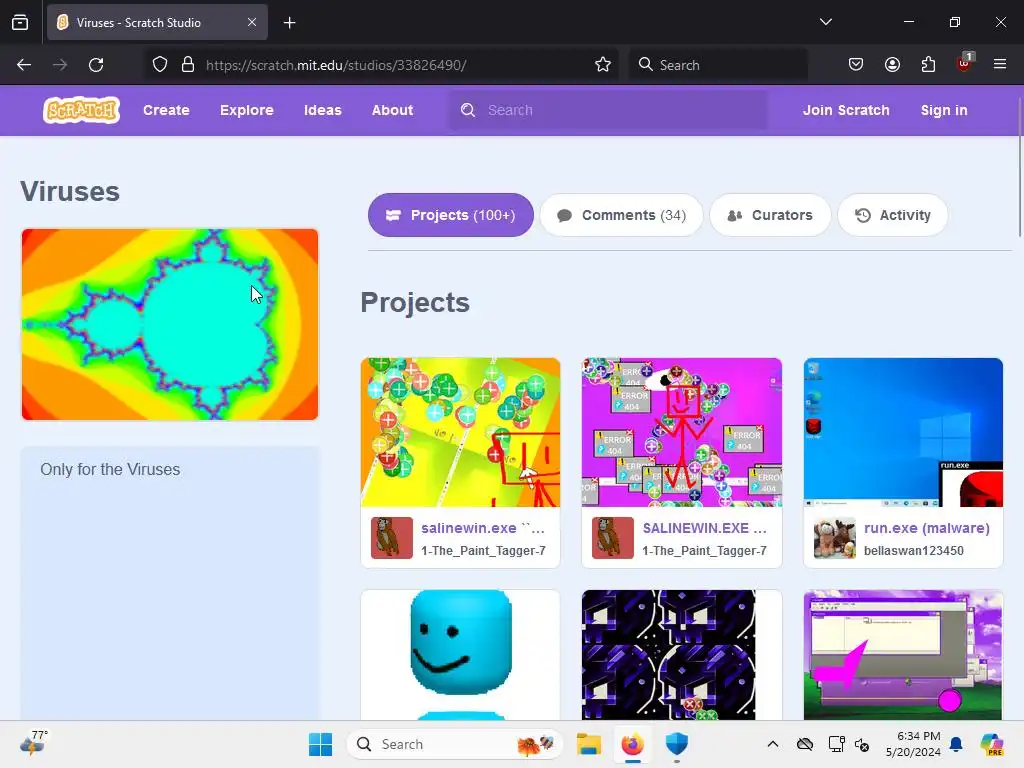
Task: Open the blue Windows desktop run.exe thumbnail
Action: pos(903,432)
